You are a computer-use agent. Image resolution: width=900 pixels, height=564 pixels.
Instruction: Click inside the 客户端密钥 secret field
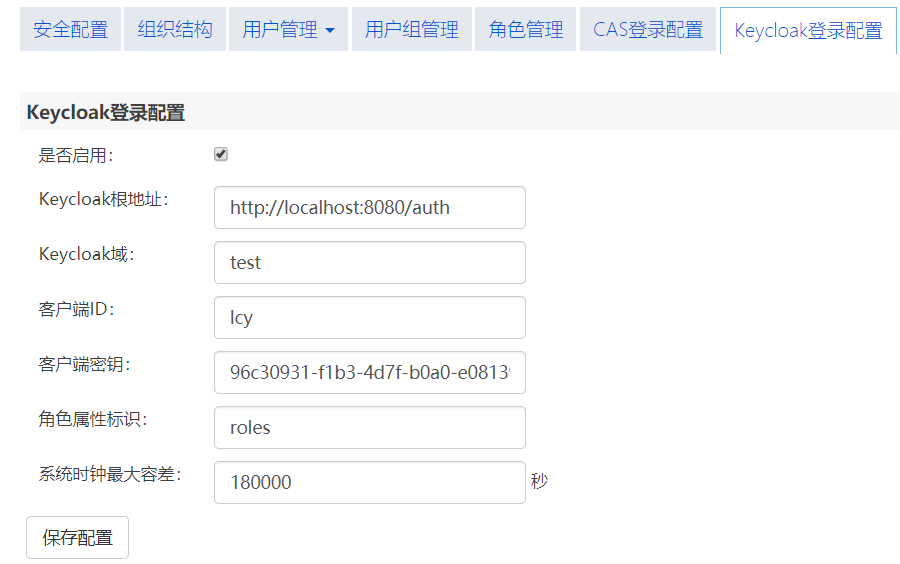[x=369, y=373]
